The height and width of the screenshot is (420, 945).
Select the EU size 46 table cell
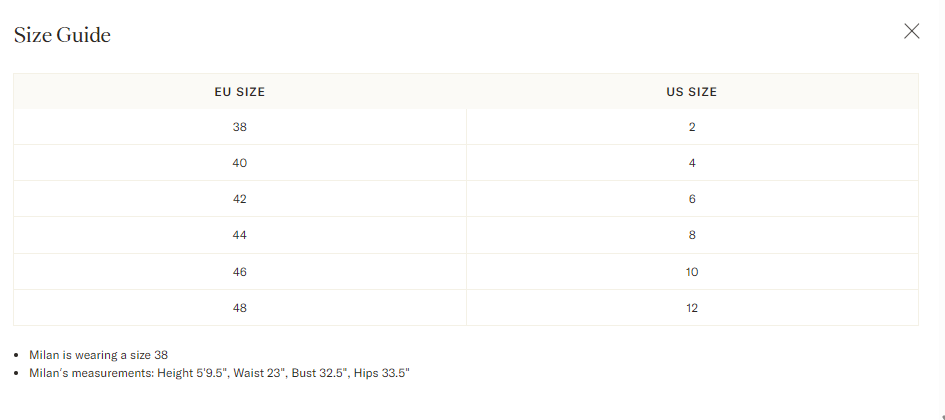[x=240, y=272]
